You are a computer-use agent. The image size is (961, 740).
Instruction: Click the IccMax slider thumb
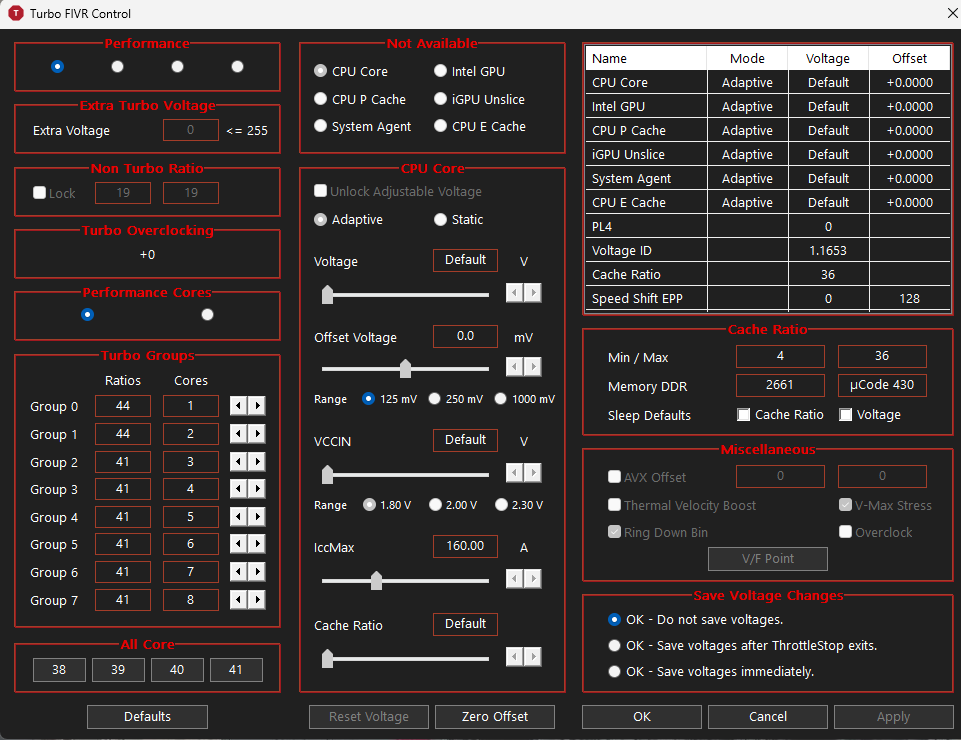tap(376, 581)
